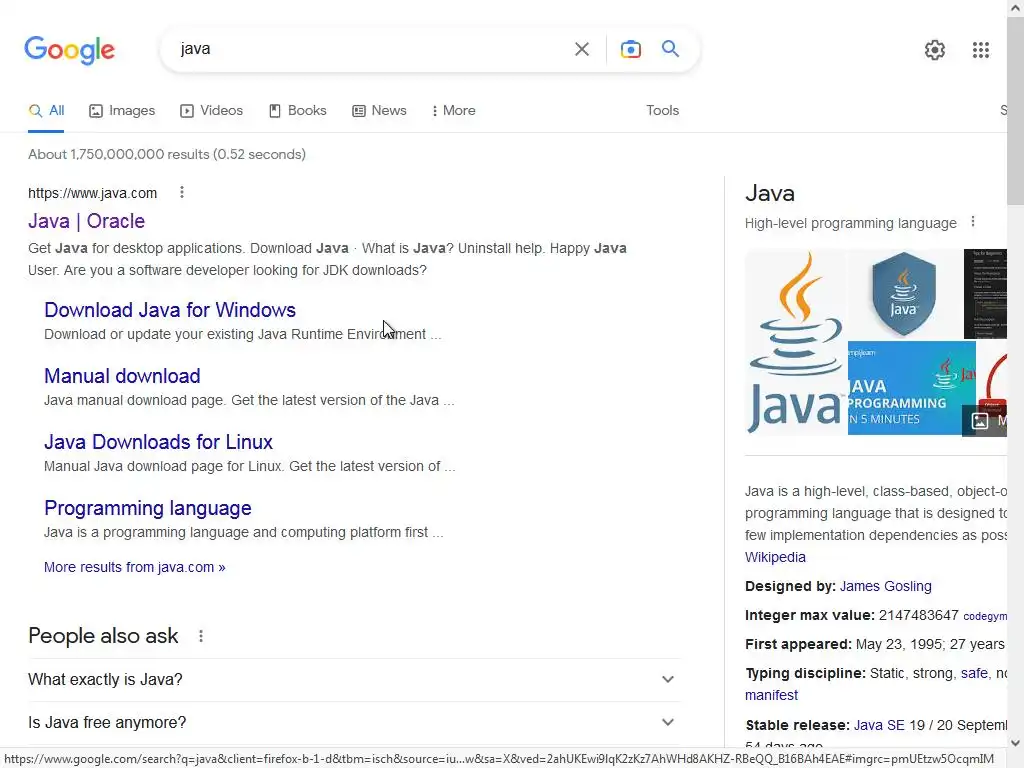This screenshot has height=768, width=1024.
Task: Open the More search categories menu
Action: (x=454, y=110)
